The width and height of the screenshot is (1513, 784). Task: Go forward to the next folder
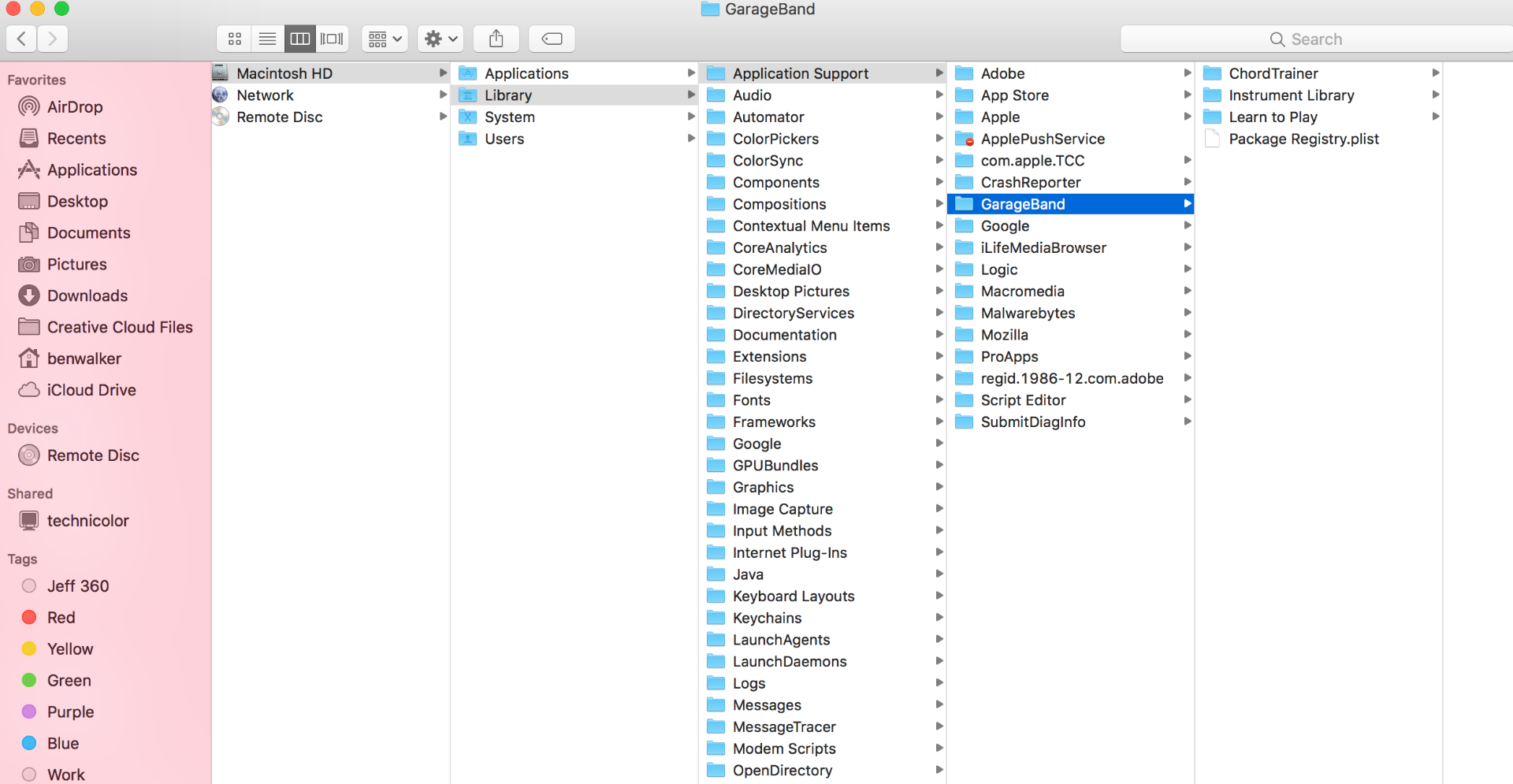pyautogui.click(x=52, y=39)
